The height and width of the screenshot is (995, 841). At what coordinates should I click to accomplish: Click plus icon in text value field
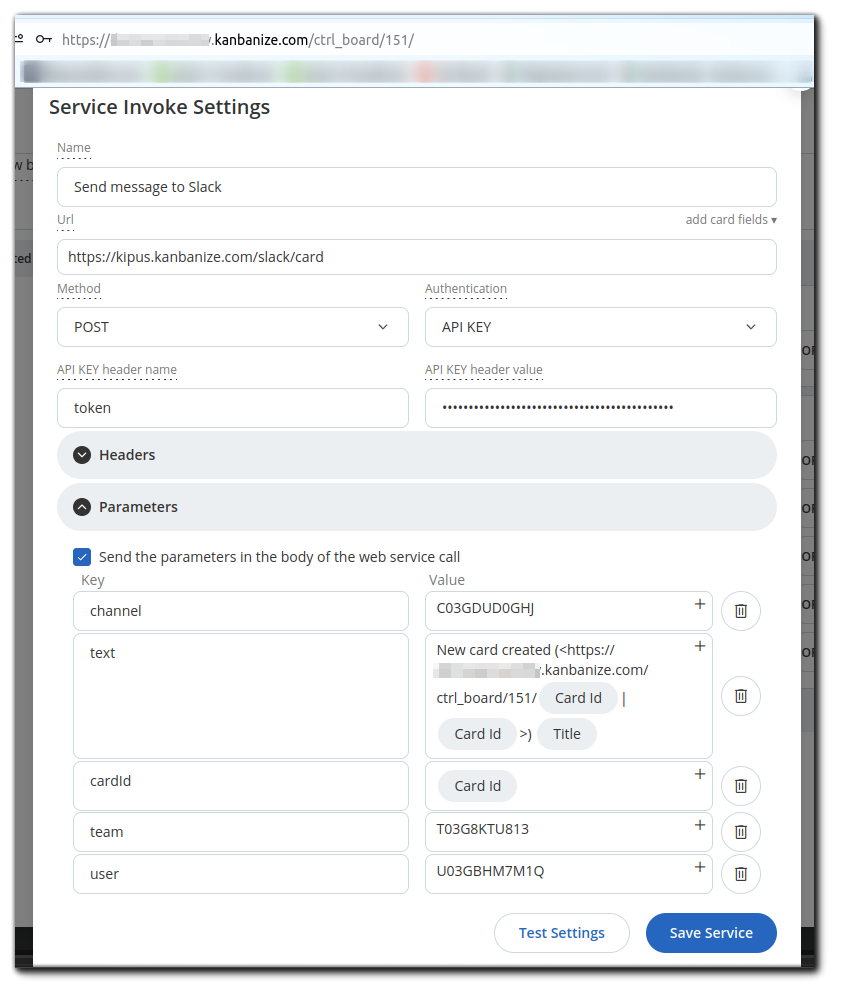699,646
